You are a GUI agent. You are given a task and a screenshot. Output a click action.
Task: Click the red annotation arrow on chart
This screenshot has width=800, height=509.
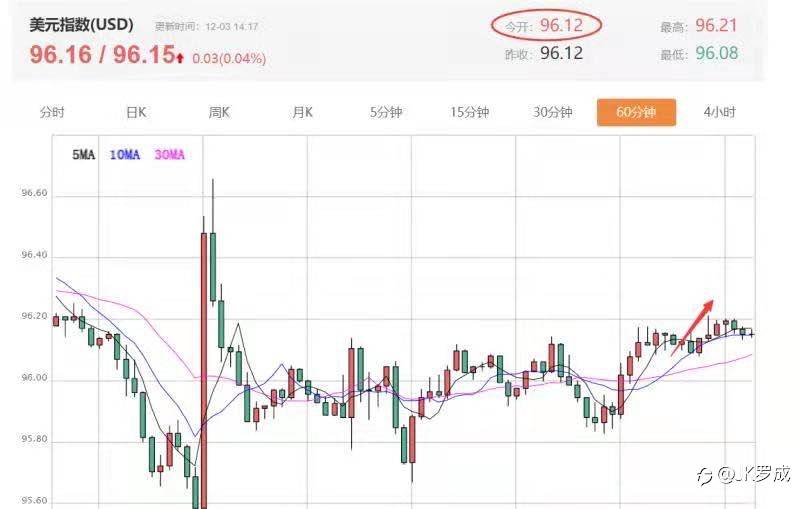click(692, 327)
